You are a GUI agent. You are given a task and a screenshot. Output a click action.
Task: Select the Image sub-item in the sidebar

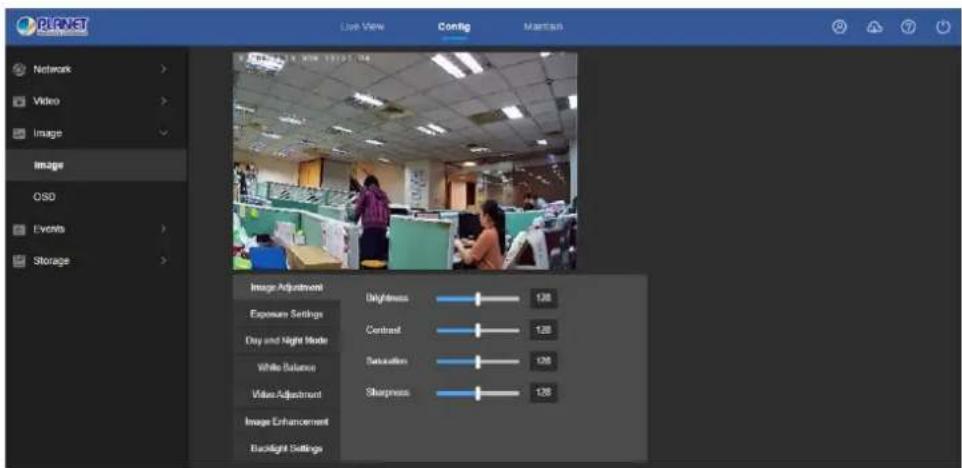point(96,165)
